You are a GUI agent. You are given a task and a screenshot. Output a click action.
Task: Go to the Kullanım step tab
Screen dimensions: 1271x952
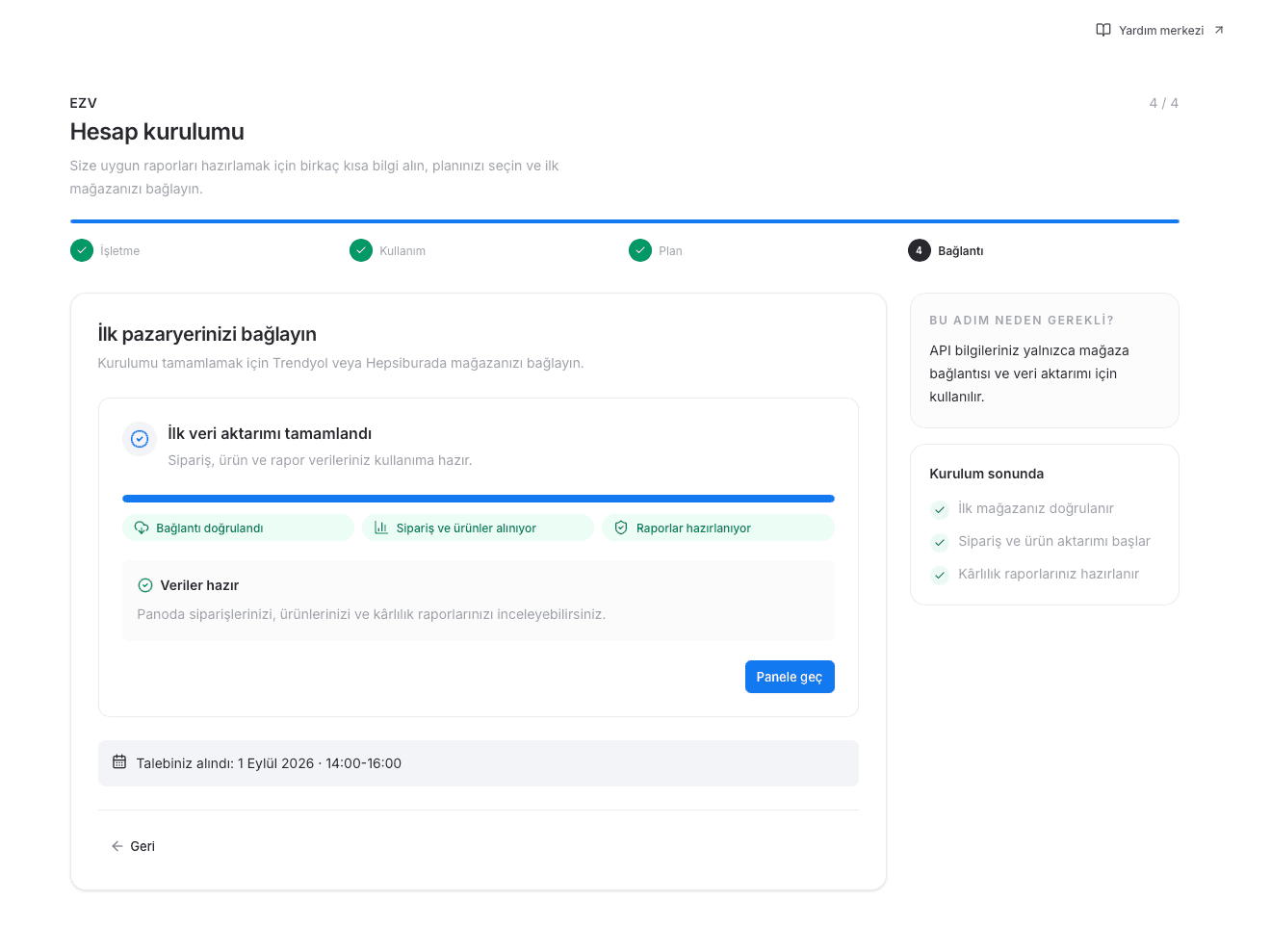click(x=388, y=250)
